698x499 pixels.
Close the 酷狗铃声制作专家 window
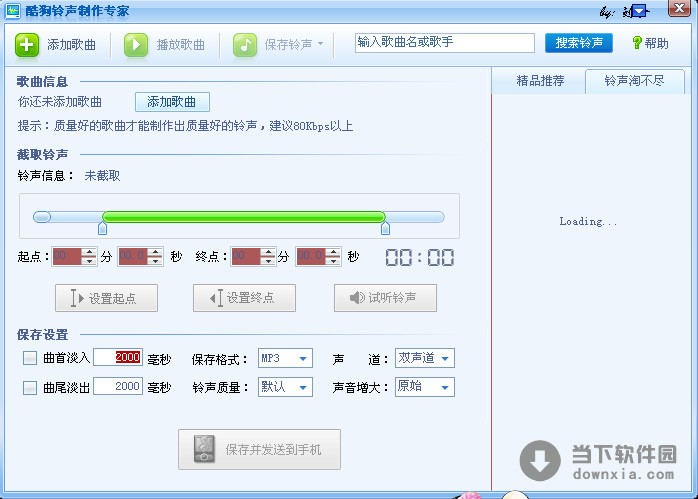point(679,8)
